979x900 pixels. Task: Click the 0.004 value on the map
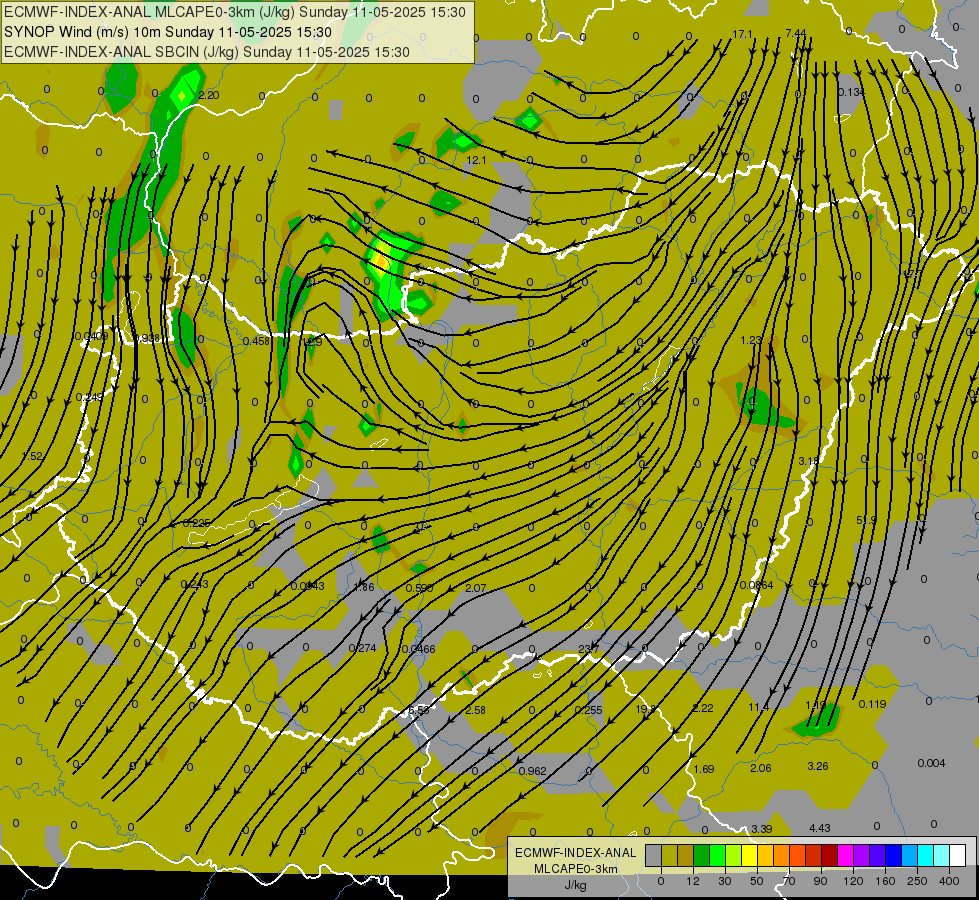click(932, 763)
